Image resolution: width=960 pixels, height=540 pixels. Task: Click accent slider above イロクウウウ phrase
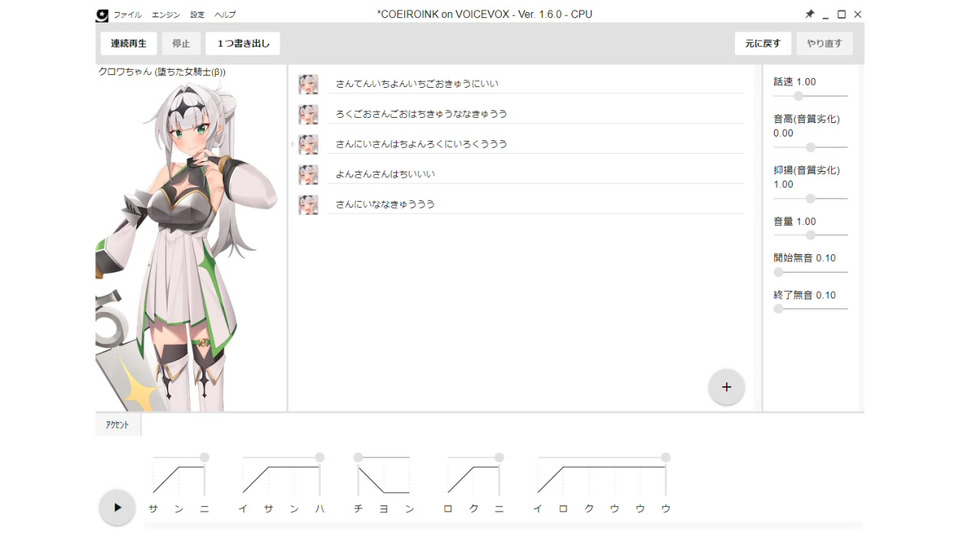click(602, 457)
